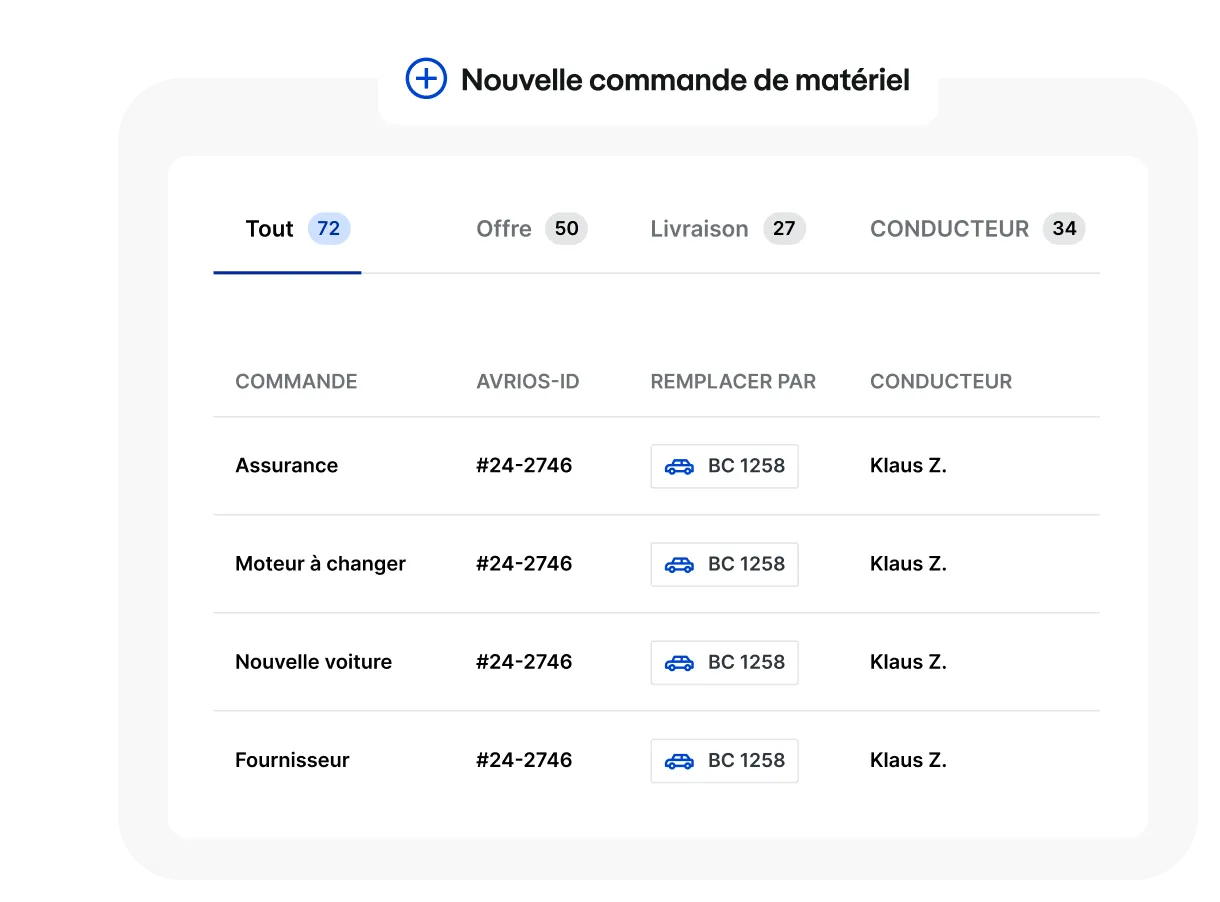Select the Assurance order row
1220x902 pixels.
click(656, 466)
